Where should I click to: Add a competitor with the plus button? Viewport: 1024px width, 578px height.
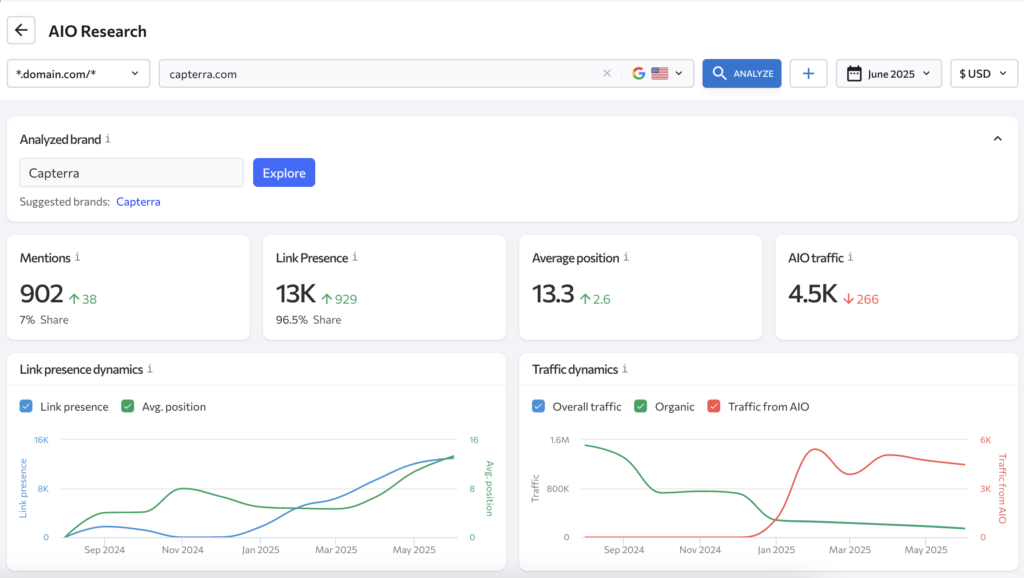point(808,73)
